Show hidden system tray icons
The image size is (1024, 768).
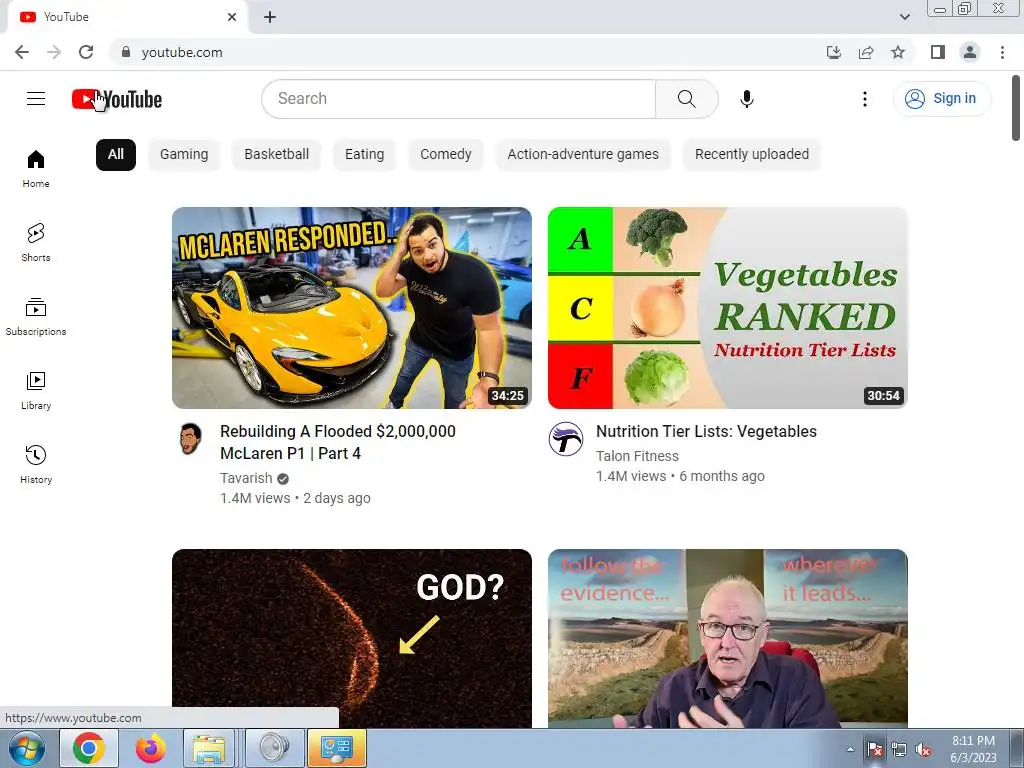tap(850, 749)
